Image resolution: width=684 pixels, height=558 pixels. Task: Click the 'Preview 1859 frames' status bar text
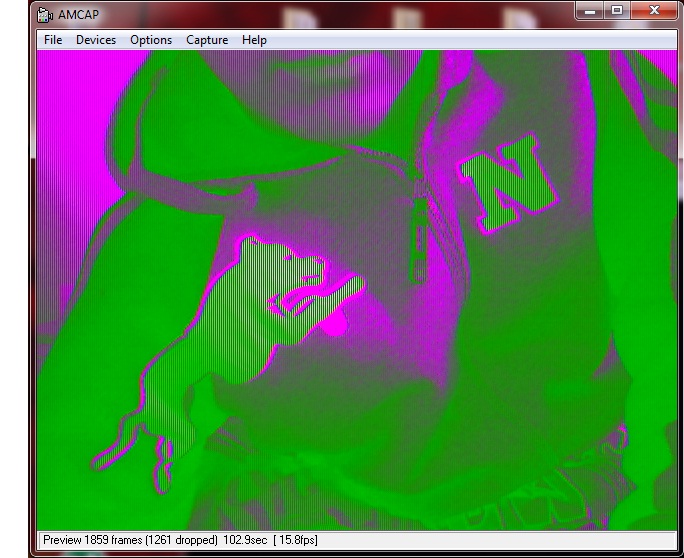click(x=180, y=540)
